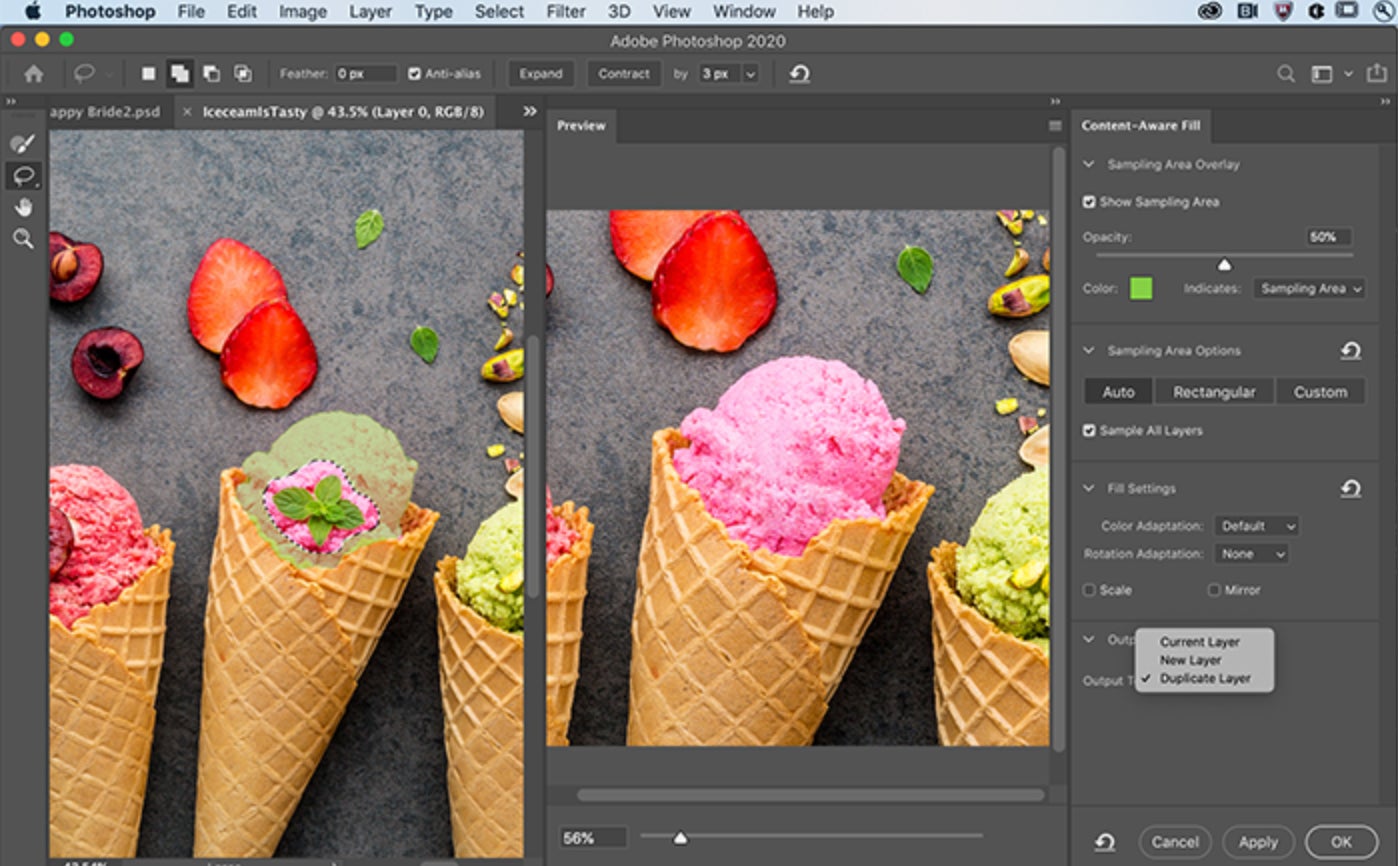1398x866 pixels.
Task: Select the Hand tool
Action: click(x=23, y=207)
